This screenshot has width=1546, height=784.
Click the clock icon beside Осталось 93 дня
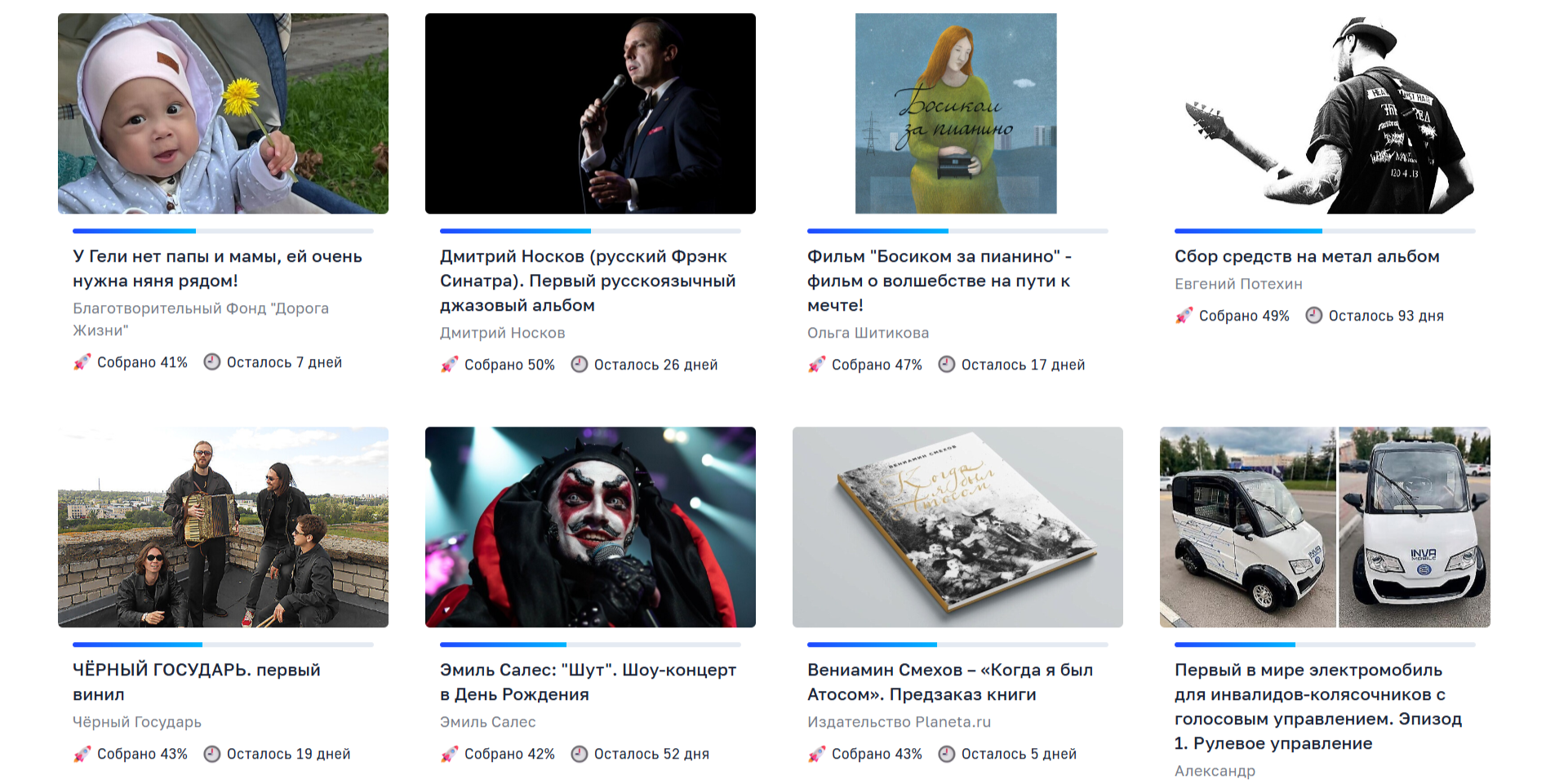tap(1314, 316)
